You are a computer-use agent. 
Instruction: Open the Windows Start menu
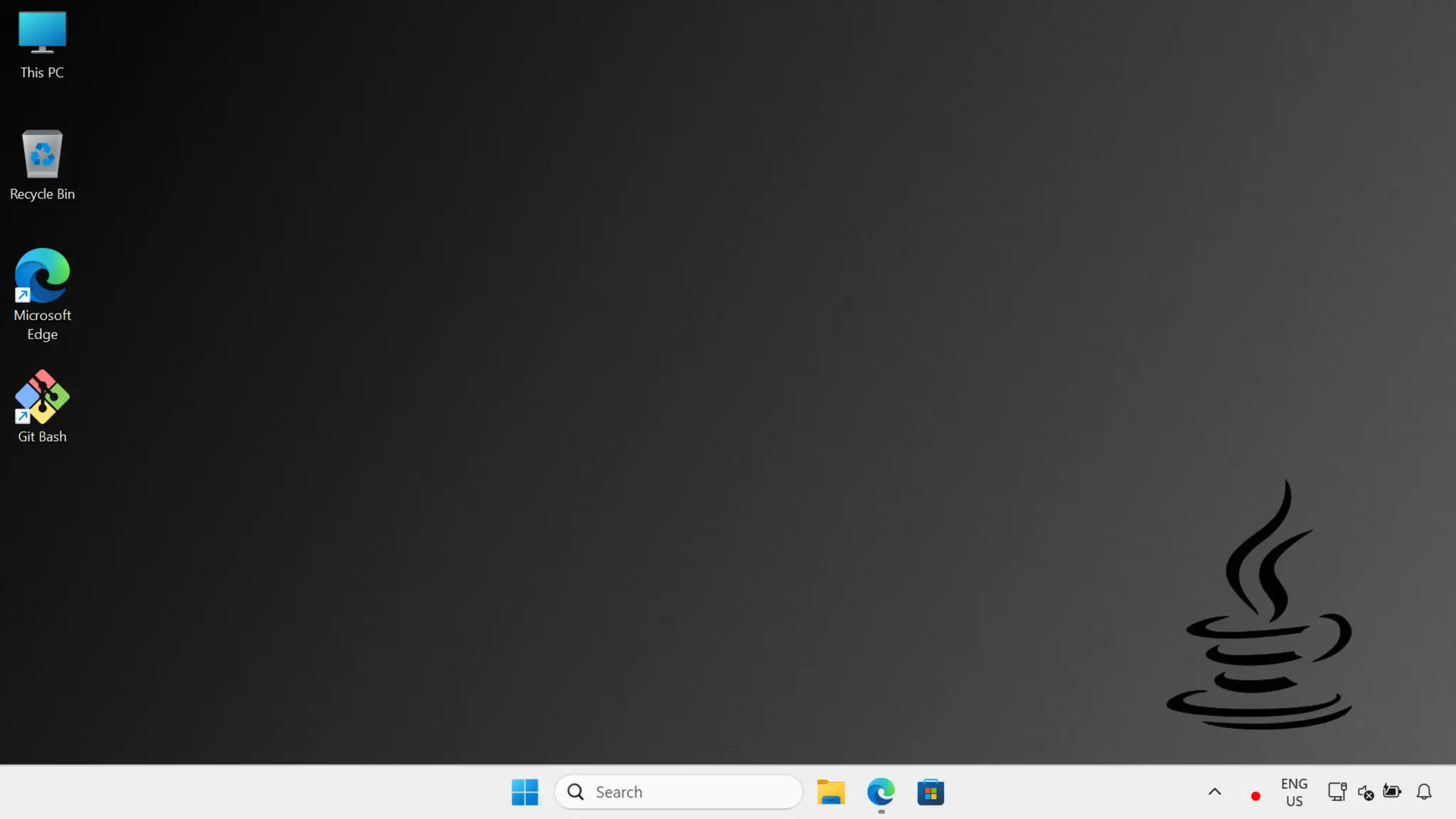tap(525, 791)
